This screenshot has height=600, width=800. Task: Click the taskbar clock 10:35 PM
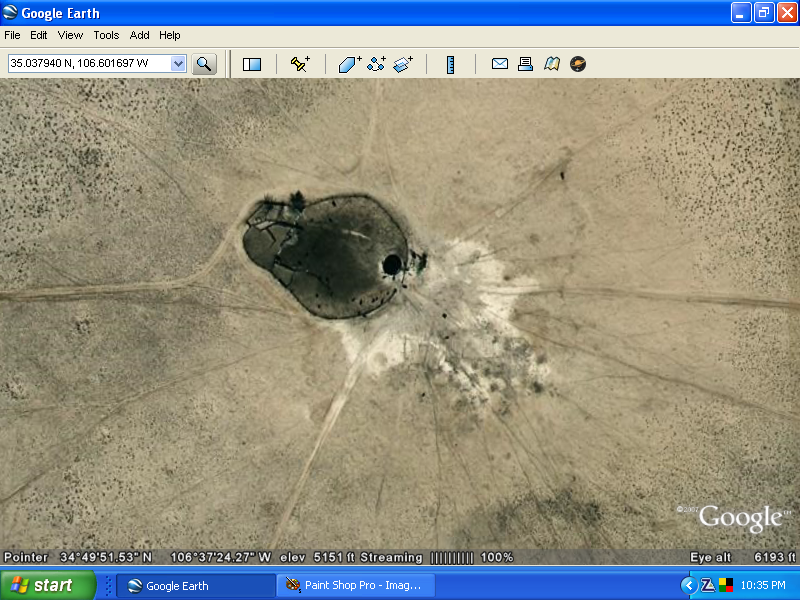coord(763,585)
